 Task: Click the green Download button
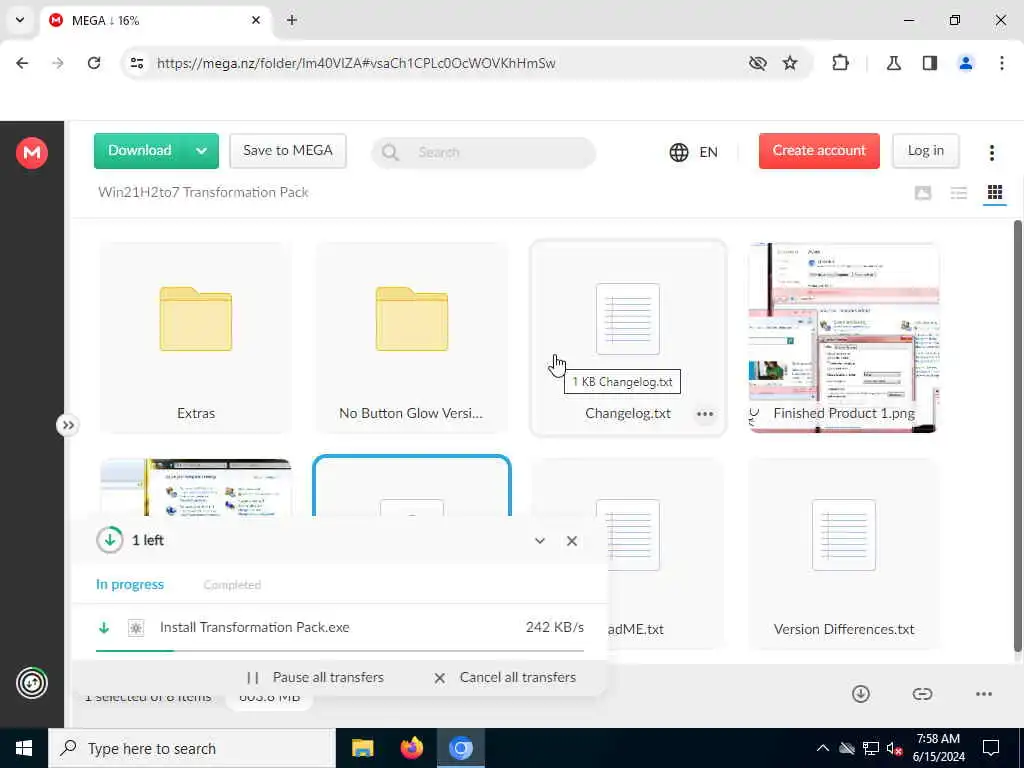(x=140, y=151)
